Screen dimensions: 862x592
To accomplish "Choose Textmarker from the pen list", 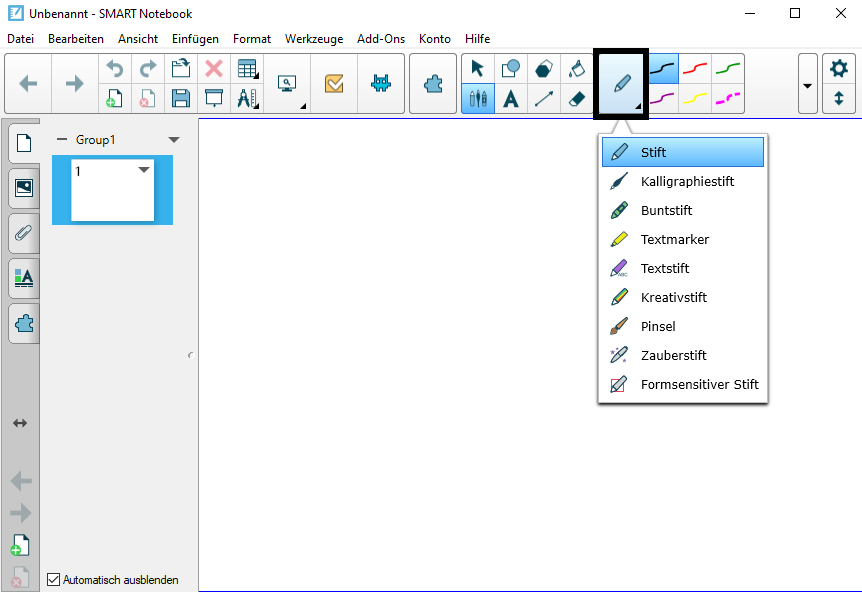I will point(675,239).
